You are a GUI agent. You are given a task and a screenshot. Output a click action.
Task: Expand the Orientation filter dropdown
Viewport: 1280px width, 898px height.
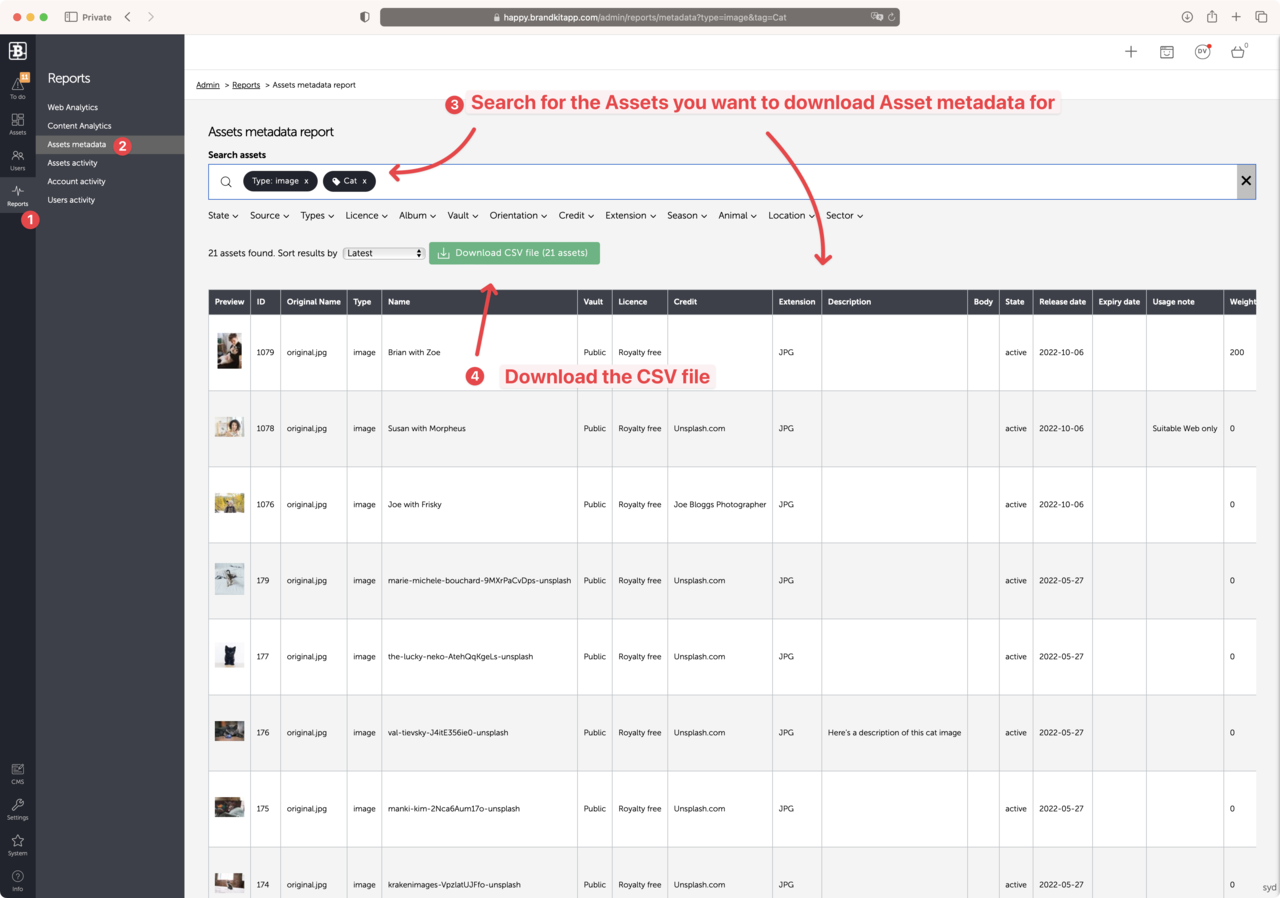pyautogui.click(x=518, y=216)
